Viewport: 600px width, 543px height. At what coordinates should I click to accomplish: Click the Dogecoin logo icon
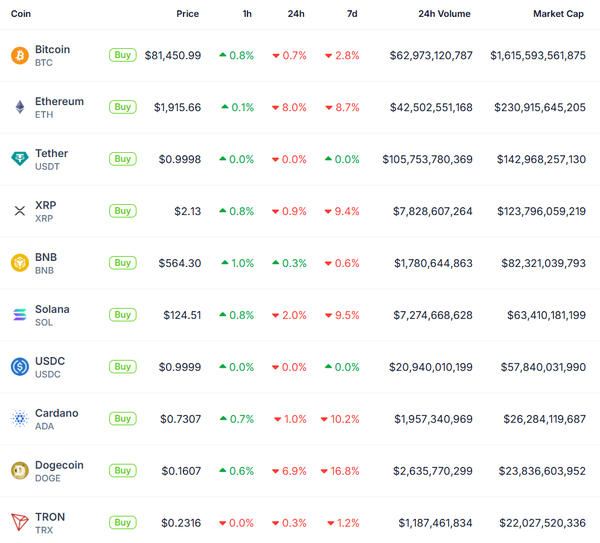pos(19,471)
